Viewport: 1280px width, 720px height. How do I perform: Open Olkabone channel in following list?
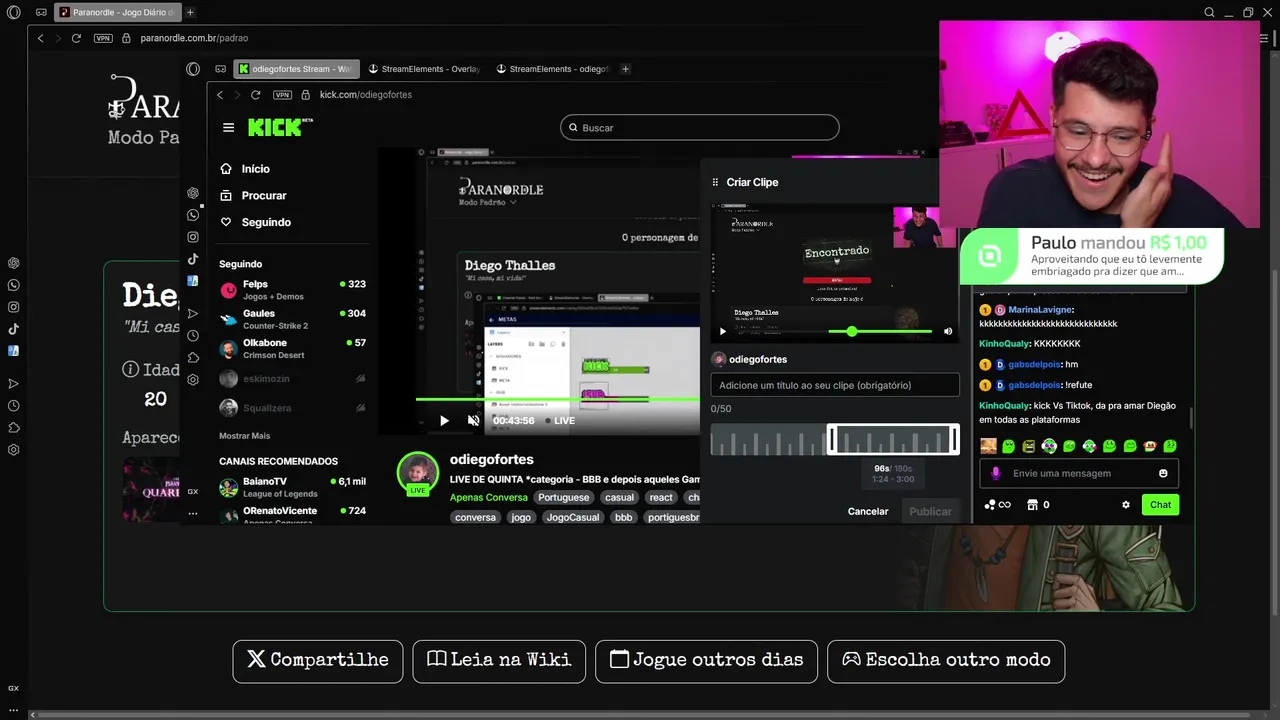click(x=292, y=348)
